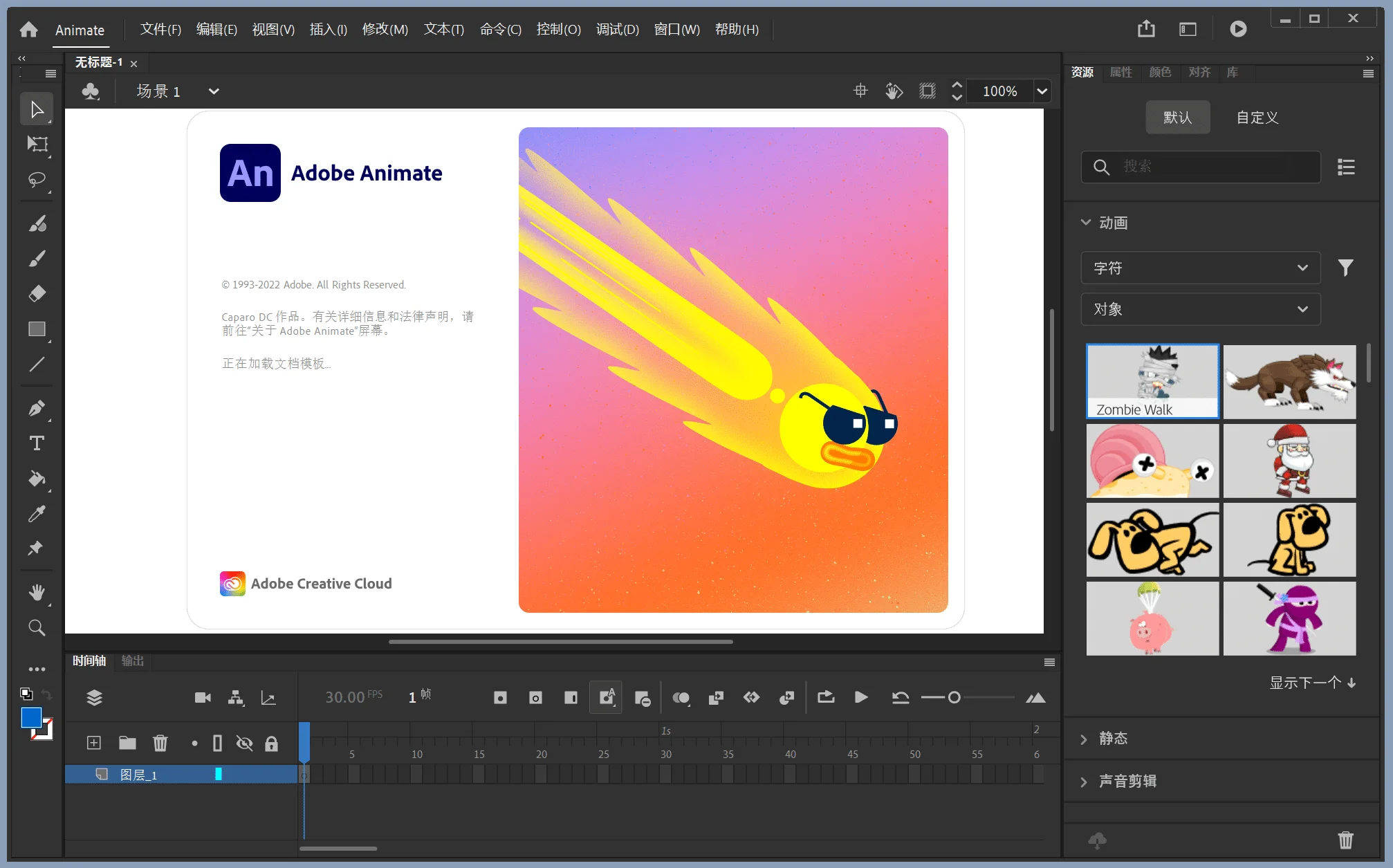Lock all layers in the timeline

(x=270, y=743)
